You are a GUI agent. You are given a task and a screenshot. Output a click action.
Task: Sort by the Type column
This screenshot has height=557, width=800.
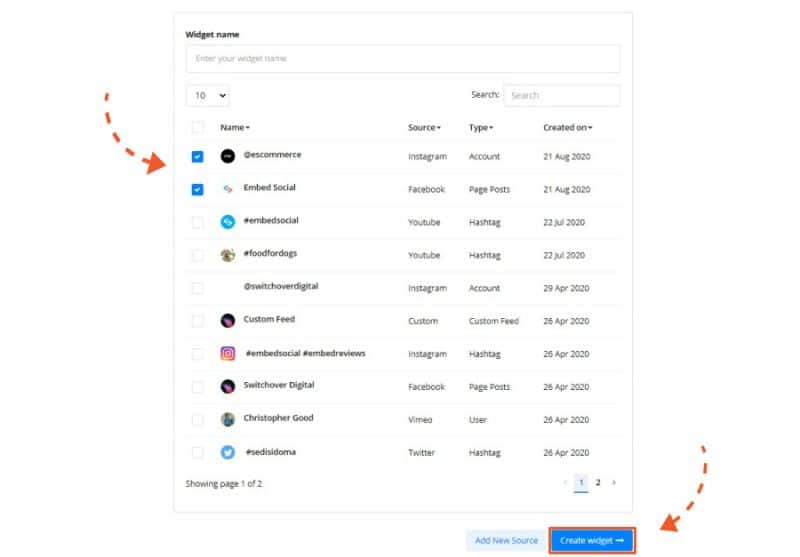[481, 128]
